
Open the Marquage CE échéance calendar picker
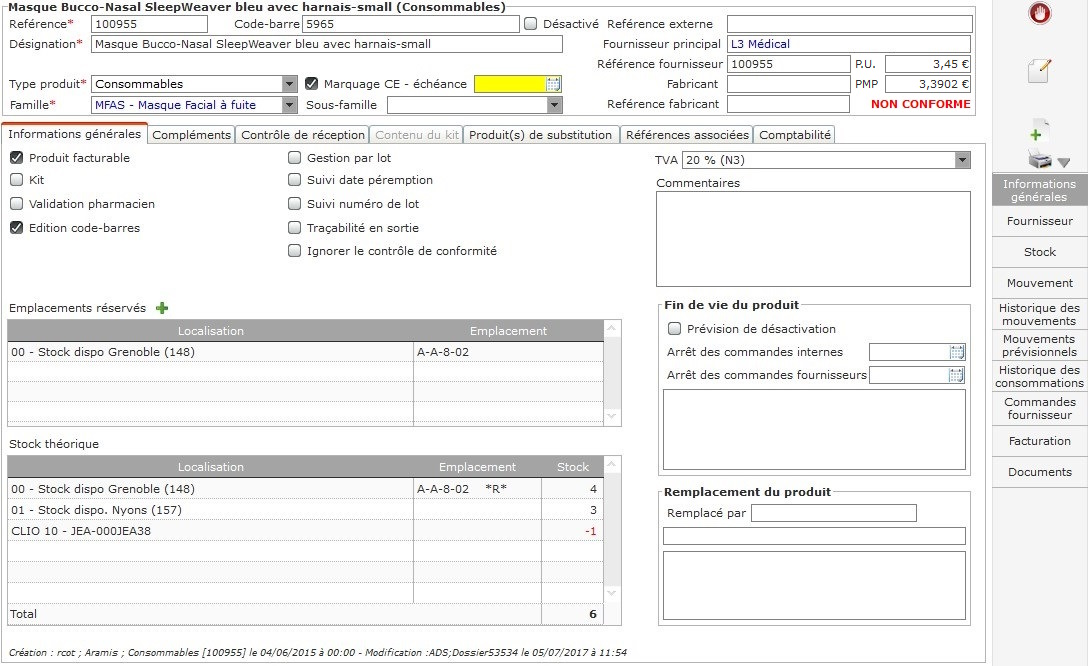[x=553, y=84]
